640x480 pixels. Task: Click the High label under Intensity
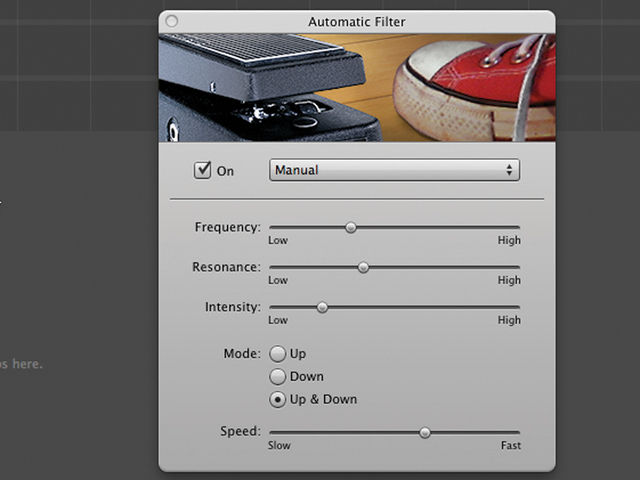(509, 320)
